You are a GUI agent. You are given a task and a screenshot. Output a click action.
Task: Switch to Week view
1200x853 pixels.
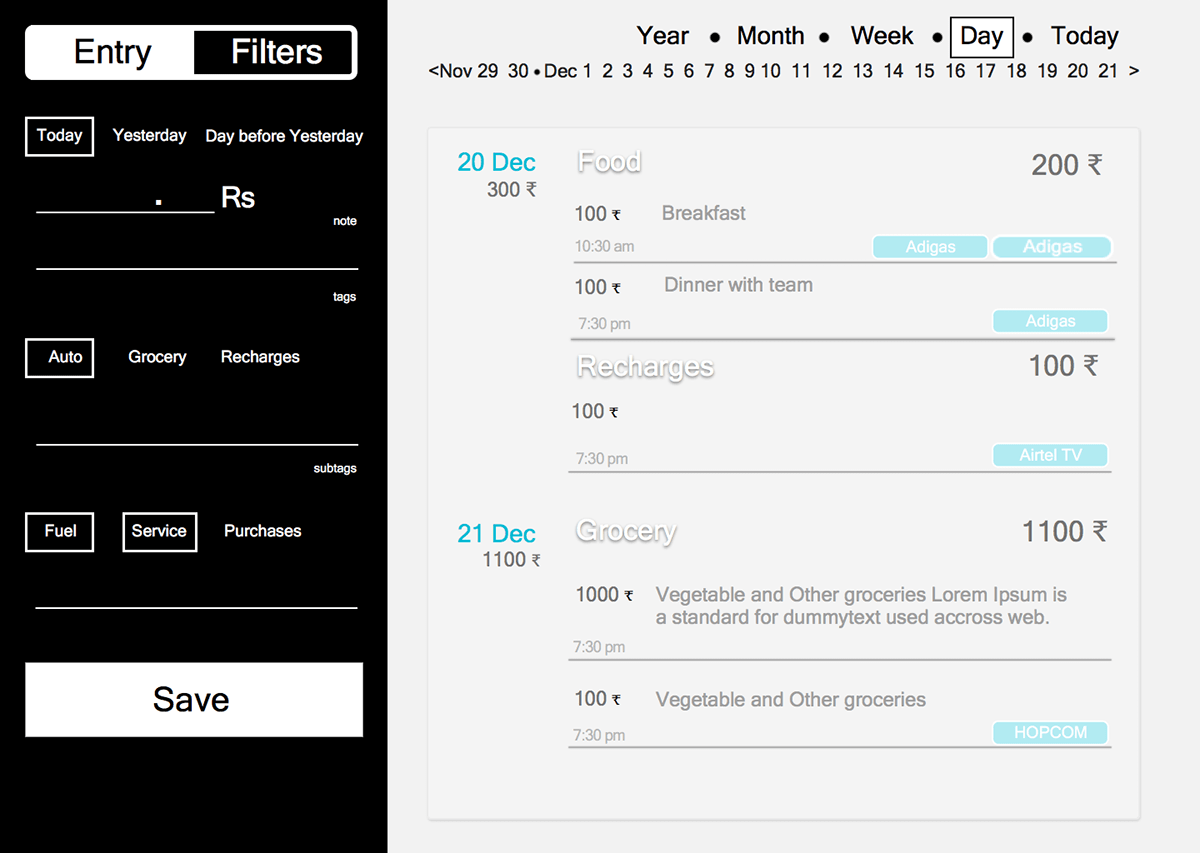pyautogui.click(x=882, y=36)
